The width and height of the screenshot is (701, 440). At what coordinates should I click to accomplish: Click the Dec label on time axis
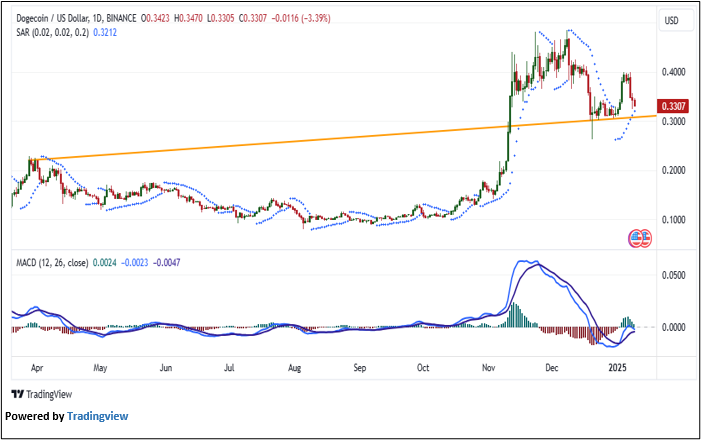[552, 368]
